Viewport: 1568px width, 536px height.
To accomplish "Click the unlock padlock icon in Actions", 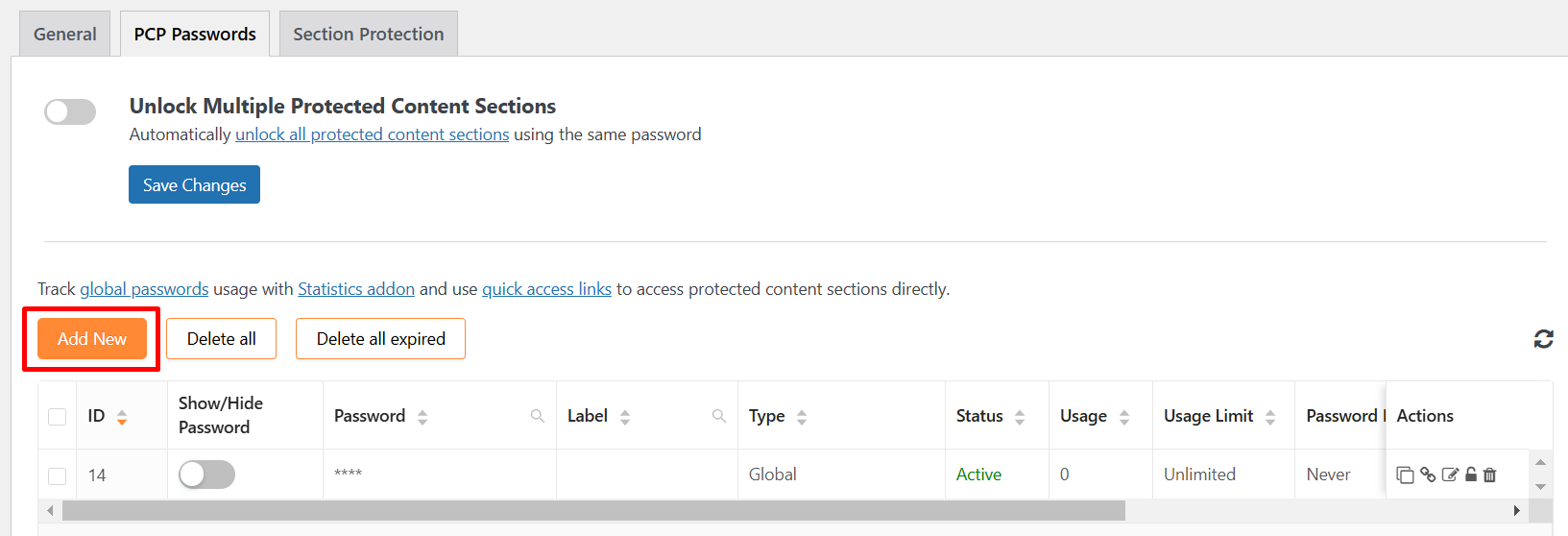I will tap(1471, 475).
